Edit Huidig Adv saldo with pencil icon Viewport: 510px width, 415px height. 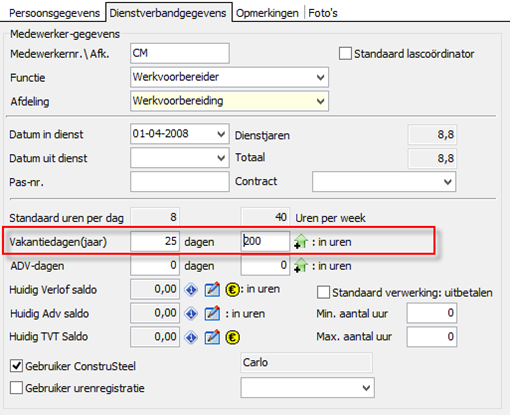point(212,313)
